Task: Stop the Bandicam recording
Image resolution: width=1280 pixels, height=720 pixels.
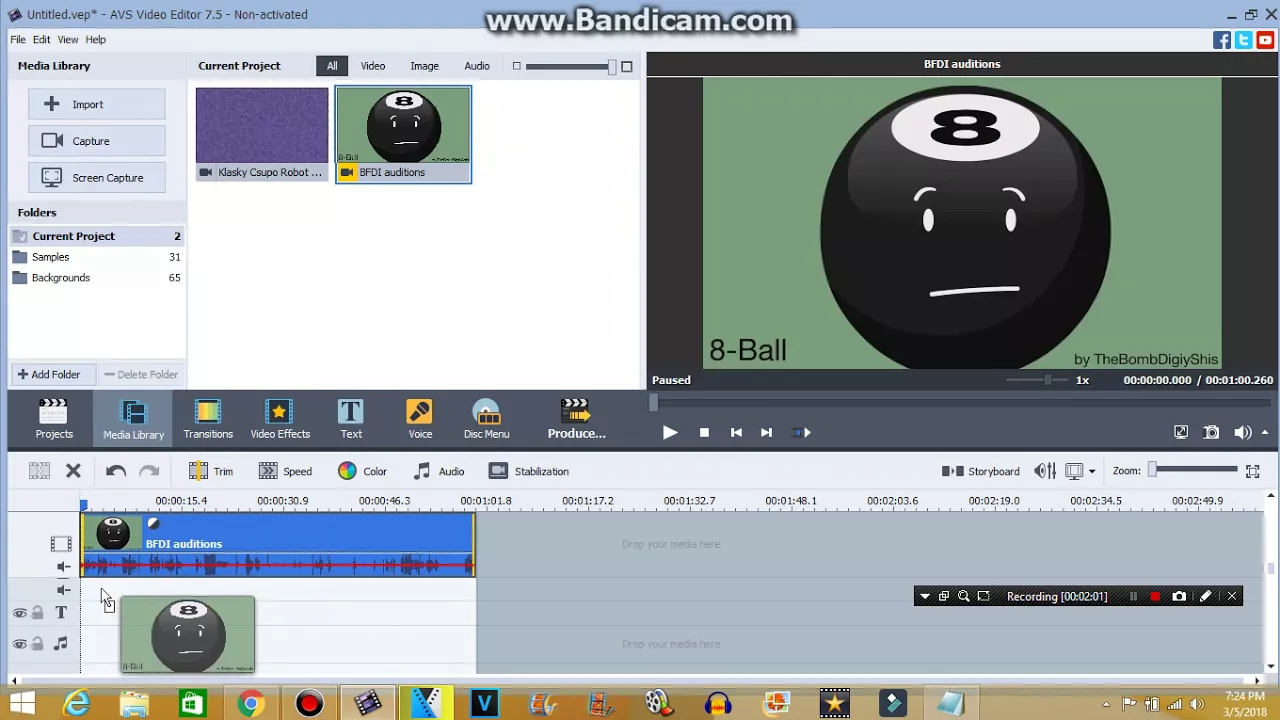Action: (1155, 597)
